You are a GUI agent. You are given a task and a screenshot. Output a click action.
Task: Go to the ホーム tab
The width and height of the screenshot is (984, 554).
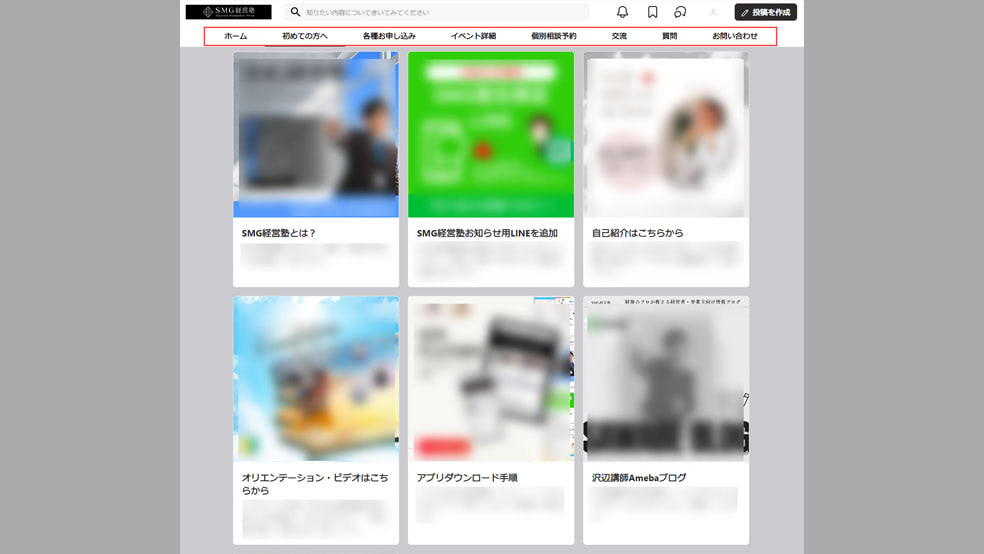[235, 36]
